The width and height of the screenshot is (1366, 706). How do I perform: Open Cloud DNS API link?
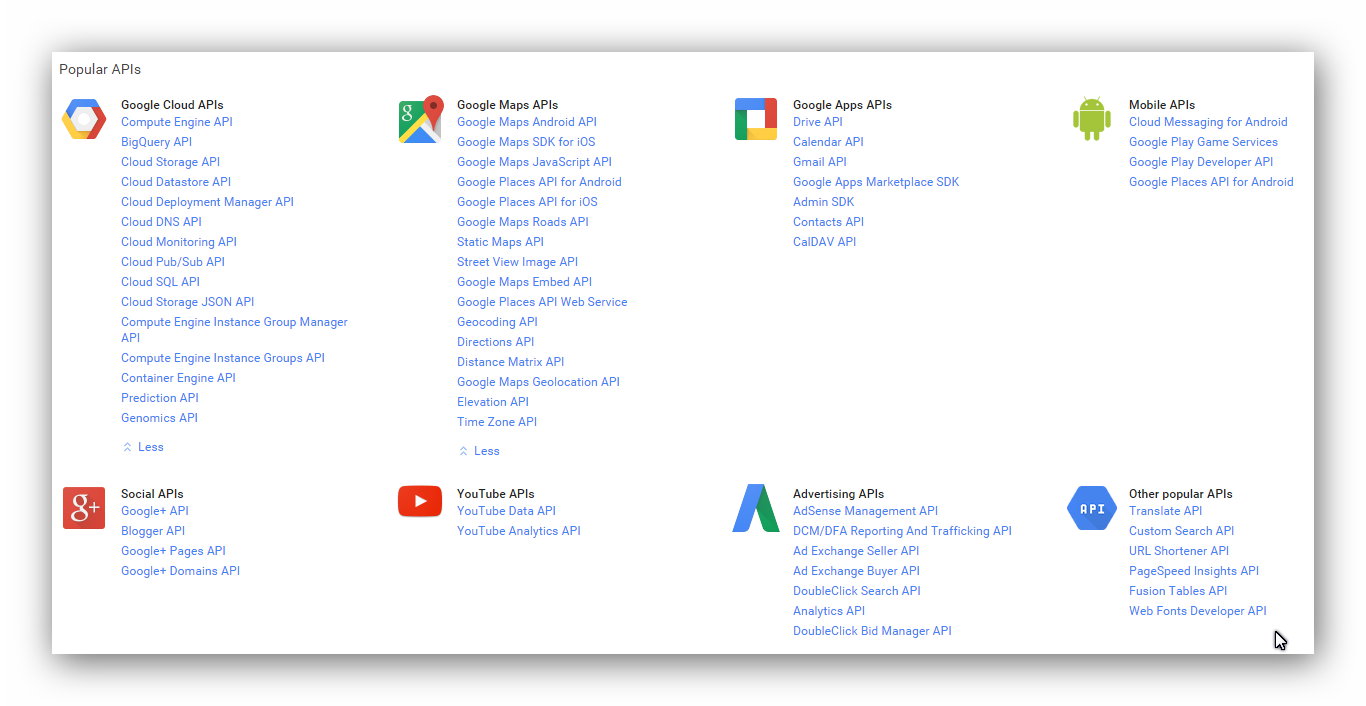tap(161, 222)
